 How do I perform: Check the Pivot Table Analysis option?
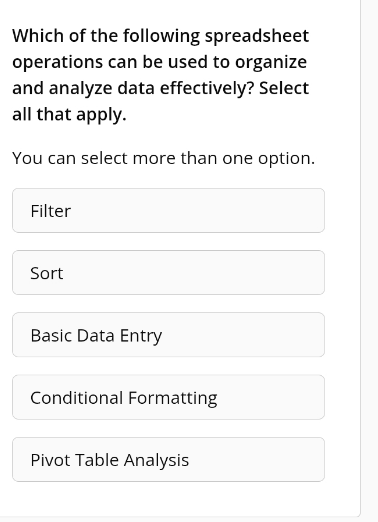168,459
